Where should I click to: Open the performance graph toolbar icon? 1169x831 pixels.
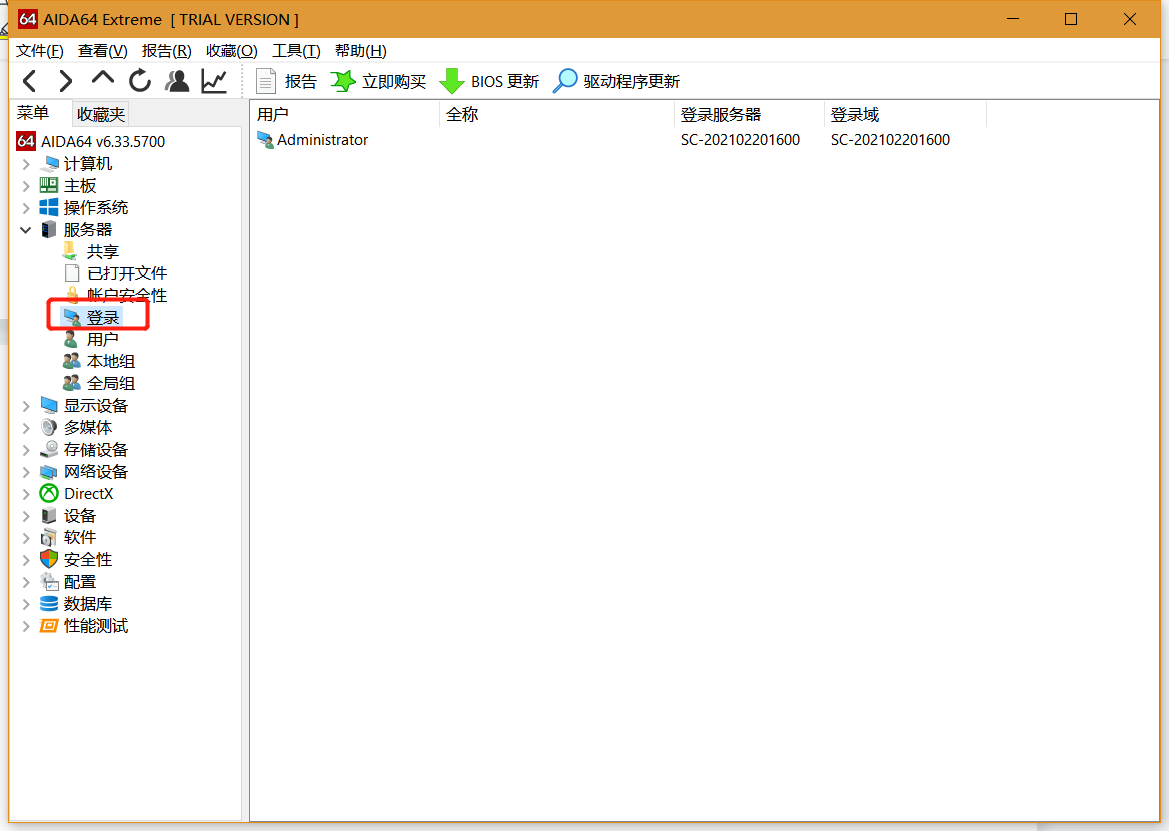(x=214, y=81)
